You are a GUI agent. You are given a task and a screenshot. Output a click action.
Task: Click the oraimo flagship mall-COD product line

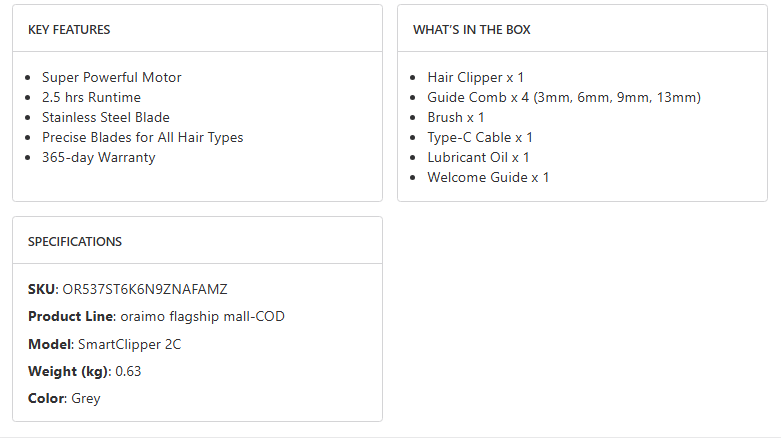(x=203, y=316)
